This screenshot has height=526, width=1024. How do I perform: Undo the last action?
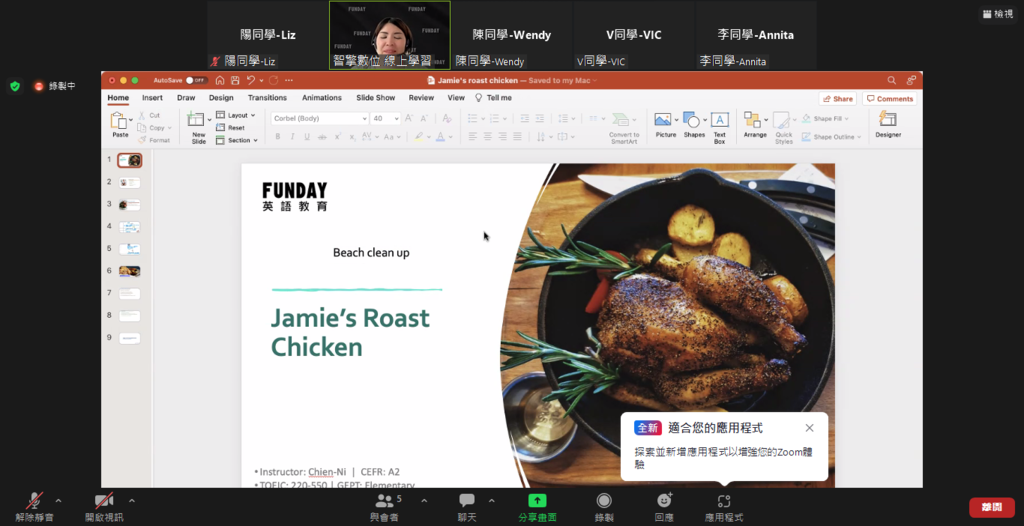click(251, 80)
